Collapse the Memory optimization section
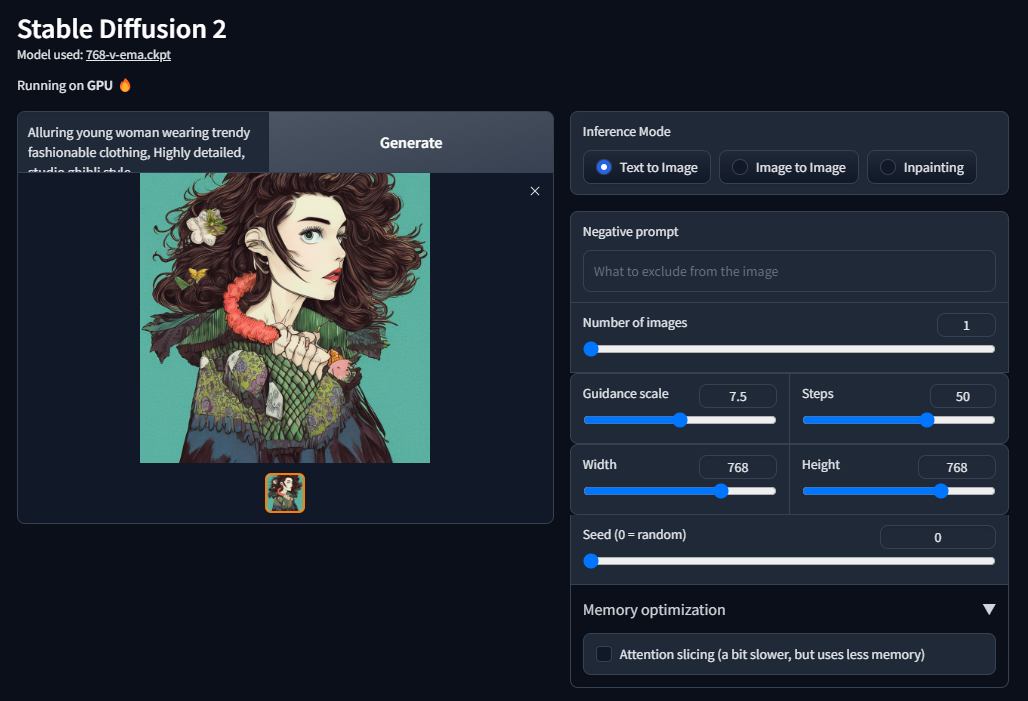Screen dimensions: 1028x701 tap(989, 609)
